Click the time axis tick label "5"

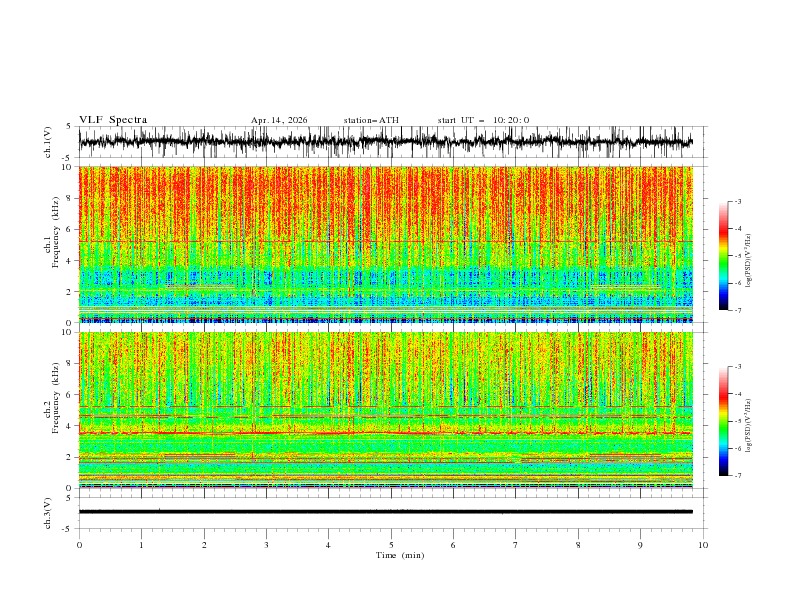[391, 545]
